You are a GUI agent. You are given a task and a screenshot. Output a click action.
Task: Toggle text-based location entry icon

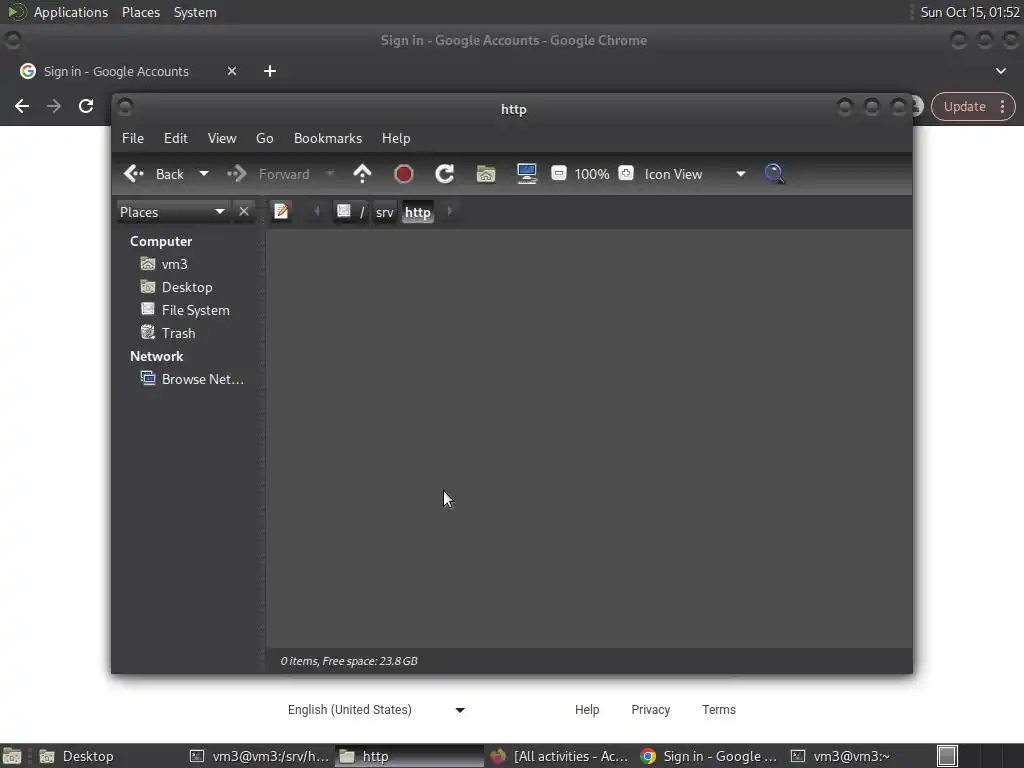point(281,212)
